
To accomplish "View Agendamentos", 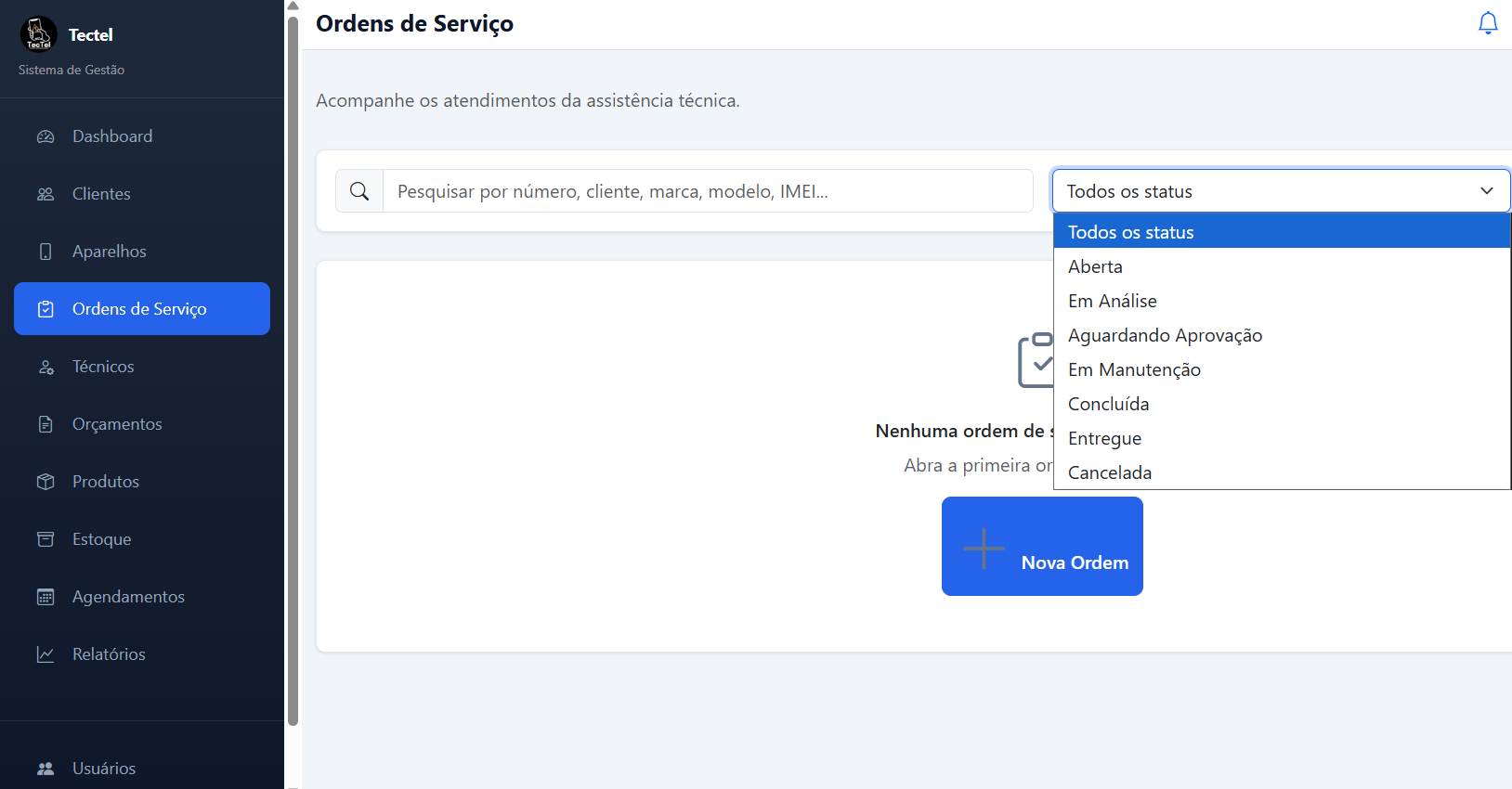I will click(x=142, y=597).
